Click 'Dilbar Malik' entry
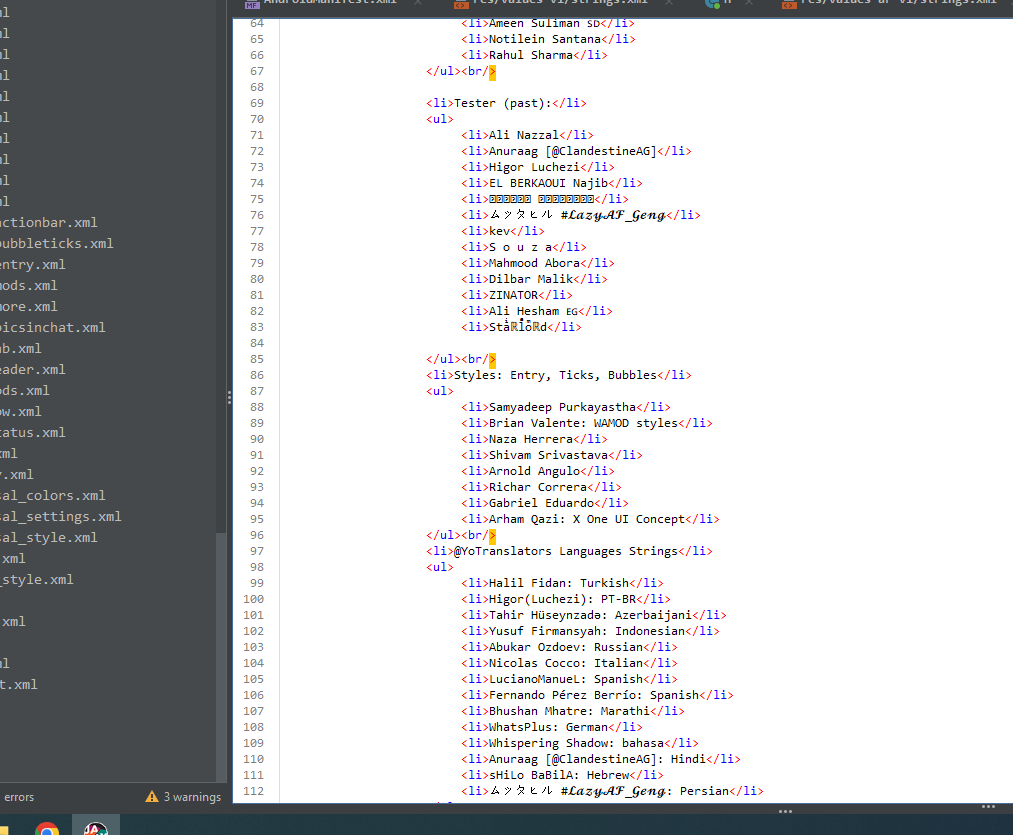Screen dimensions: 1013x835 coord(530,279)
